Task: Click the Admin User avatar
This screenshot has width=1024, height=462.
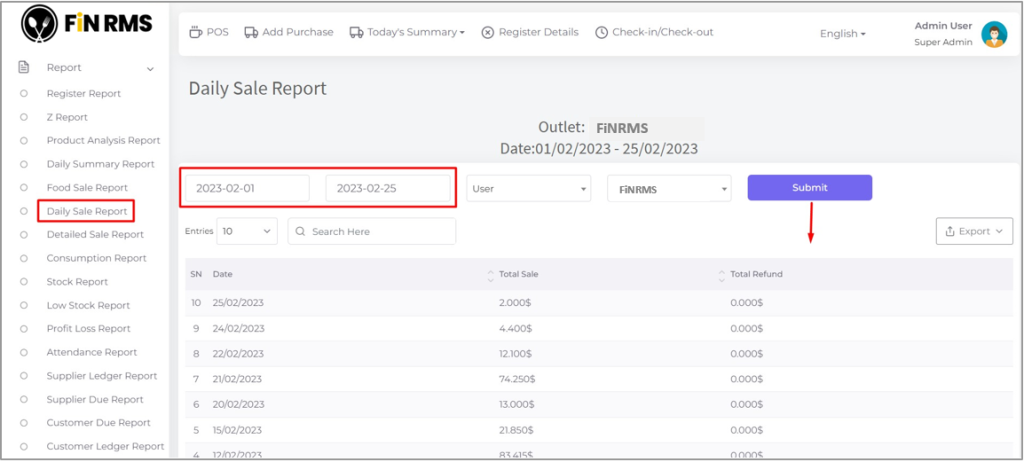Action: click(993, 34)
